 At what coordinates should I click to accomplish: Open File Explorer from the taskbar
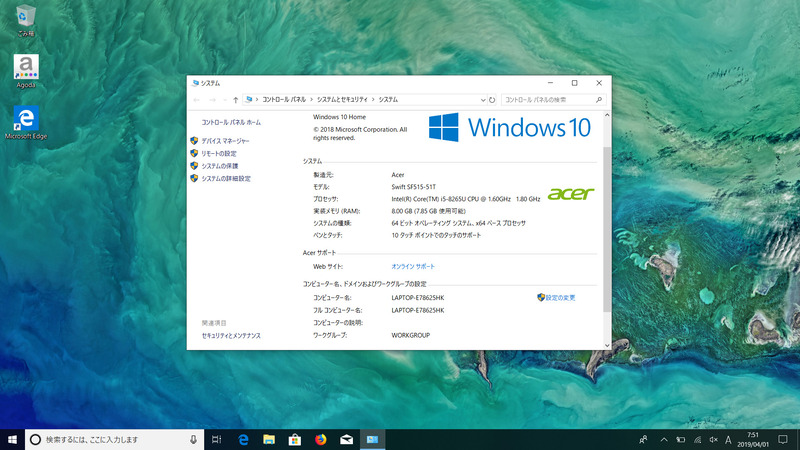click(x=269, y=439)
